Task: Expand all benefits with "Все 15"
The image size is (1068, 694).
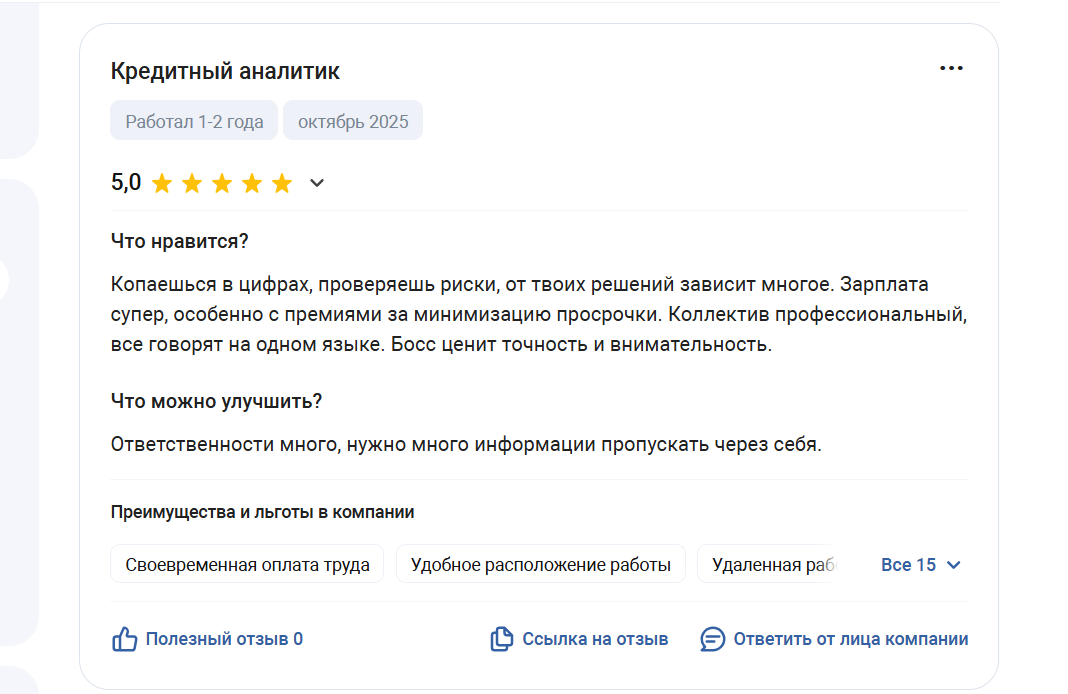Action: click(x=908, y=565)
